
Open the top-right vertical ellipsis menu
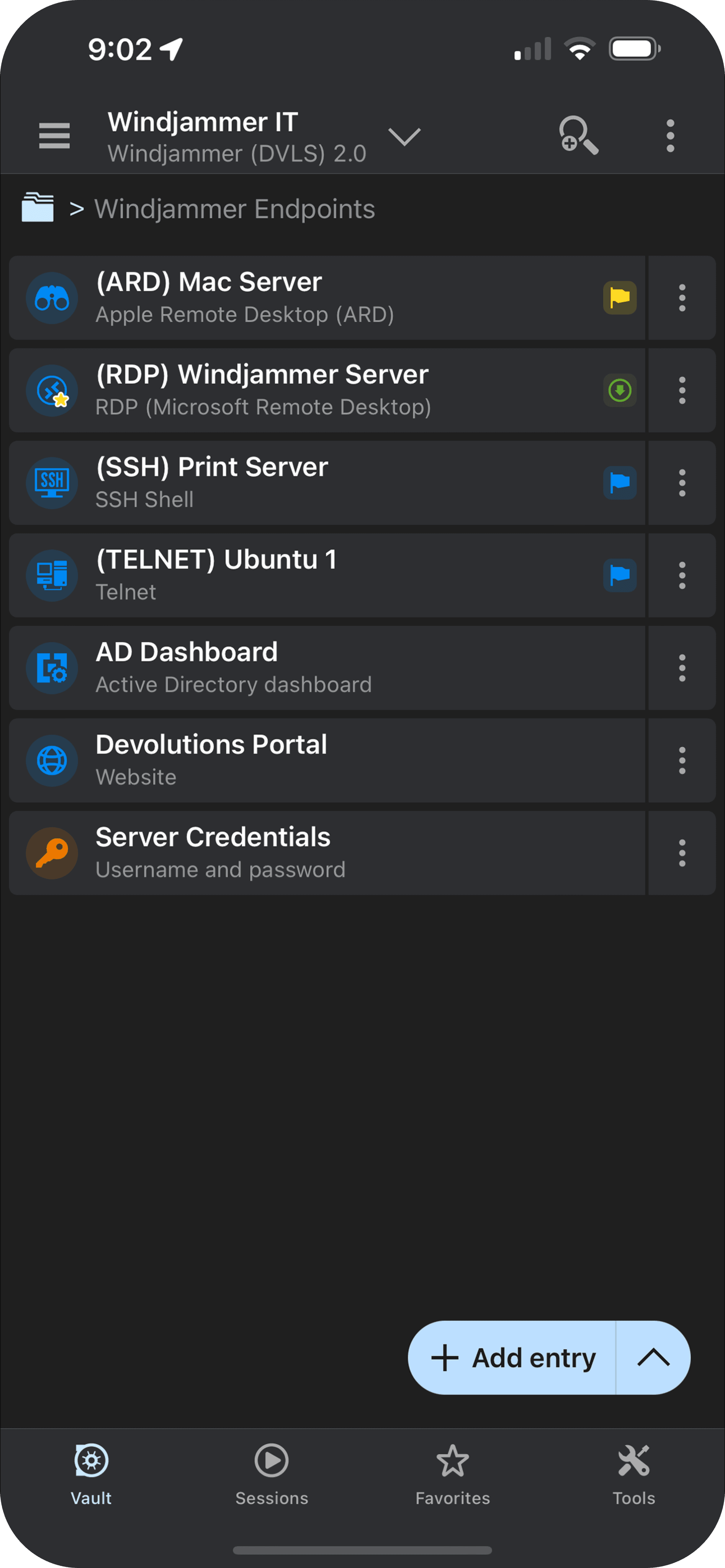(669, 135)
